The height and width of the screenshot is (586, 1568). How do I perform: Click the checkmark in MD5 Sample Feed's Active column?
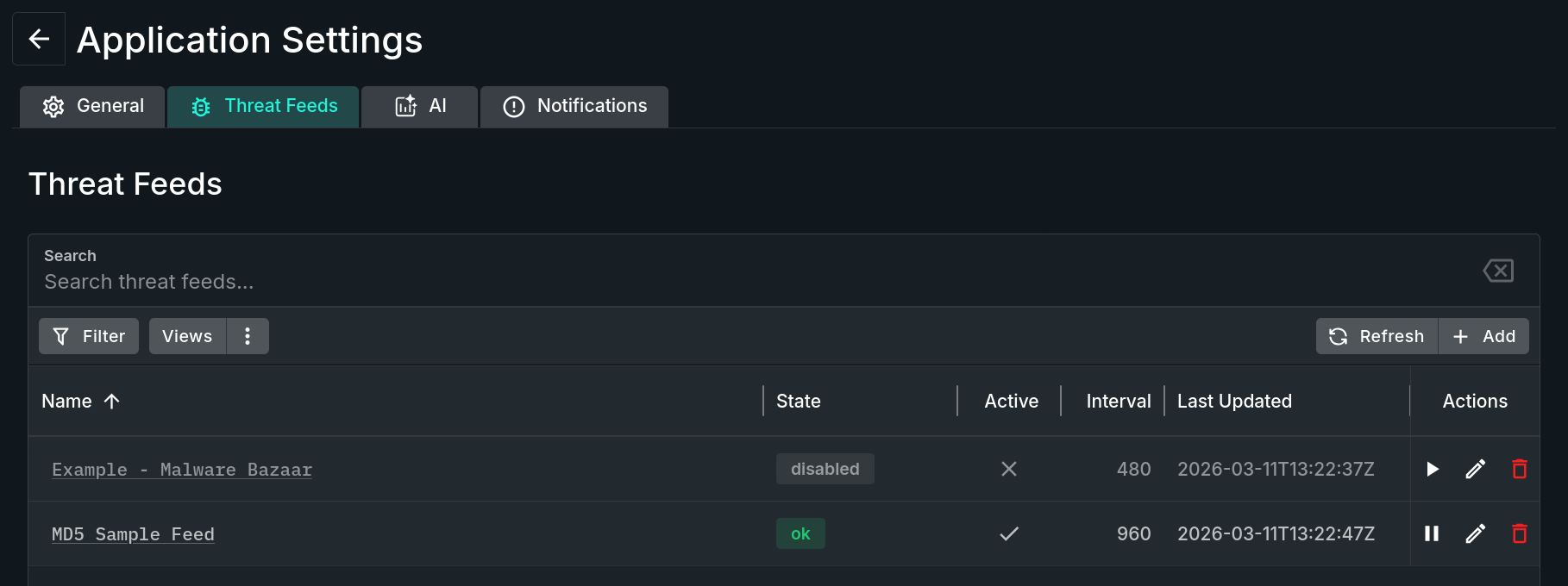click(1009, 533)
